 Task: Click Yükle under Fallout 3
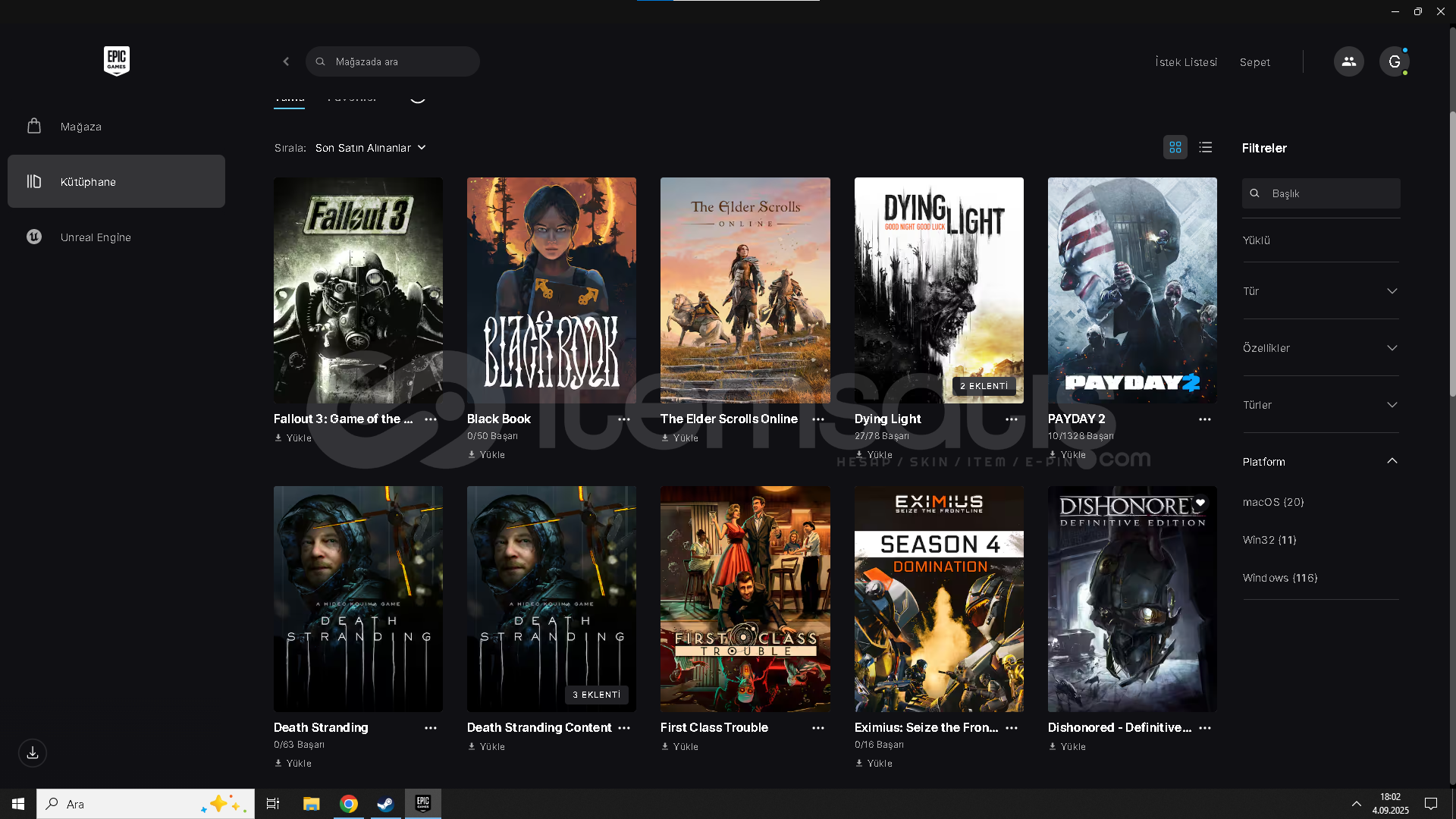click(293, 438)
